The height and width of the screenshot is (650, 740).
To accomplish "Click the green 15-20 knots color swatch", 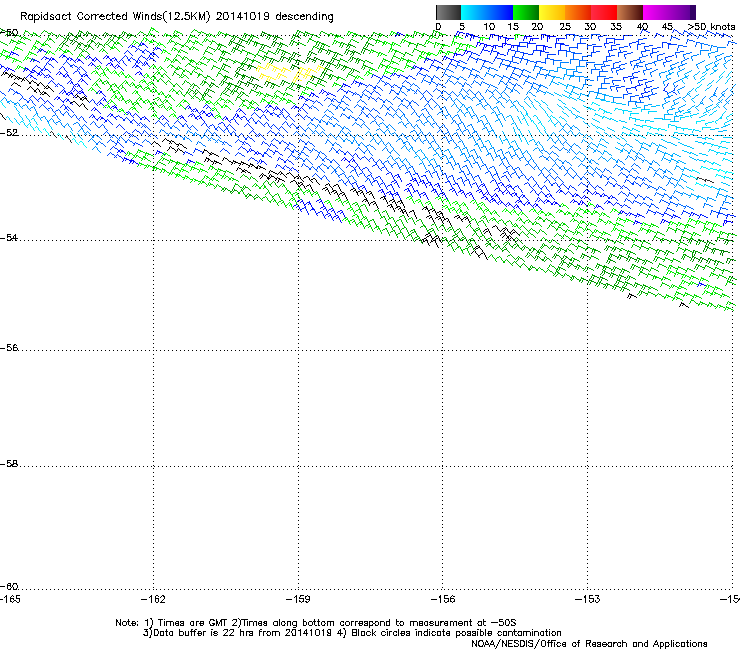I will [526, 12].
